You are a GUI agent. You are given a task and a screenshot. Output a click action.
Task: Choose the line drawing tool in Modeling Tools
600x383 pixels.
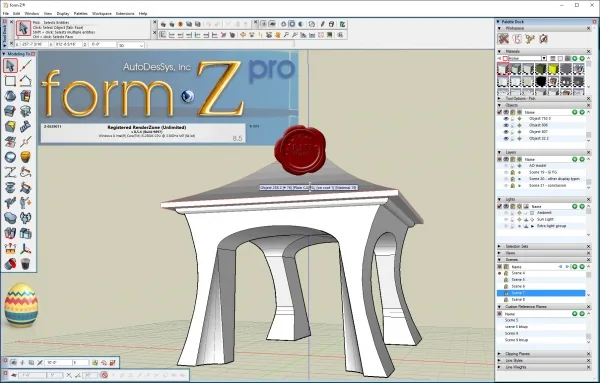(25, 66)
